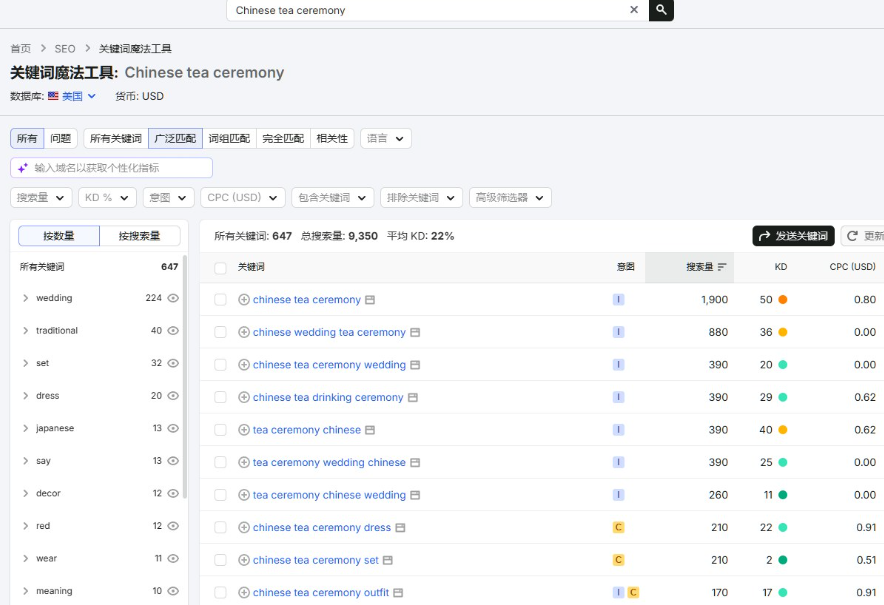
Task: Select the 所有关键词 match tab
Action: point(116,139)
